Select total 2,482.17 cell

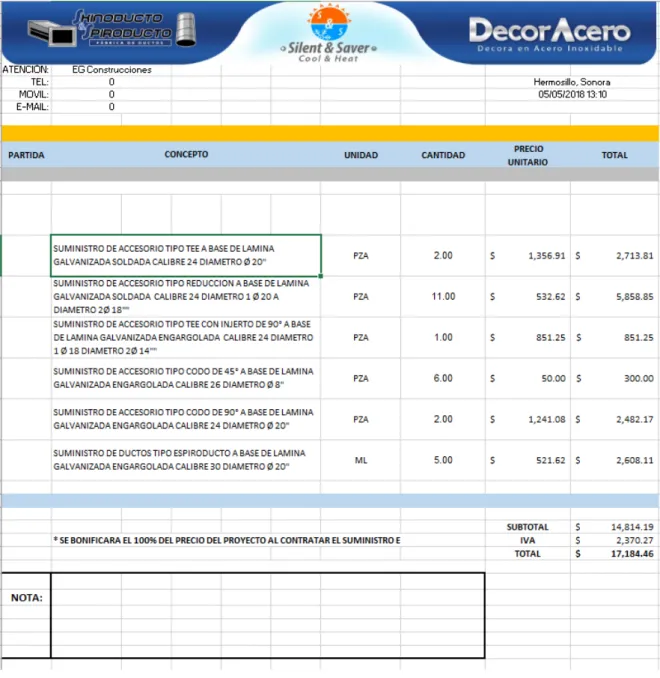[615, 419]
